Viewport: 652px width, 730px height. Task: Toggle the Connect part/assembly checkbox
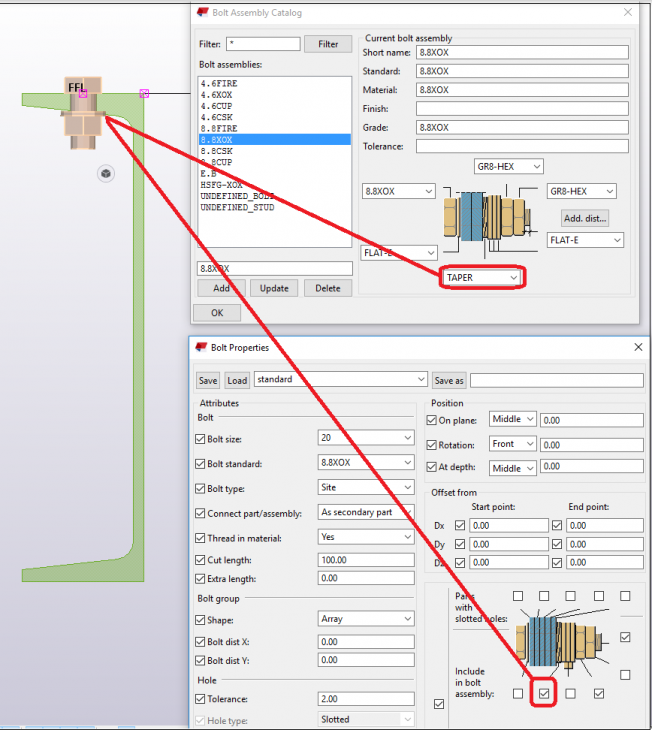200,513
